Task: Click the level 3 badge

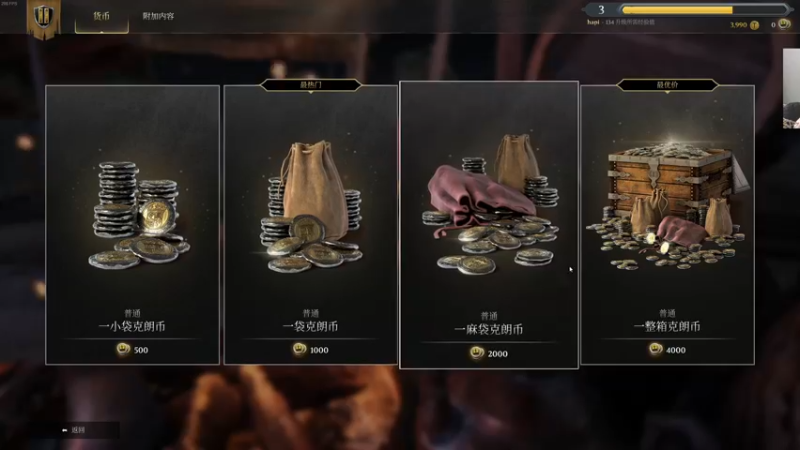Action: pyautogui.click(x=601, y=10)
